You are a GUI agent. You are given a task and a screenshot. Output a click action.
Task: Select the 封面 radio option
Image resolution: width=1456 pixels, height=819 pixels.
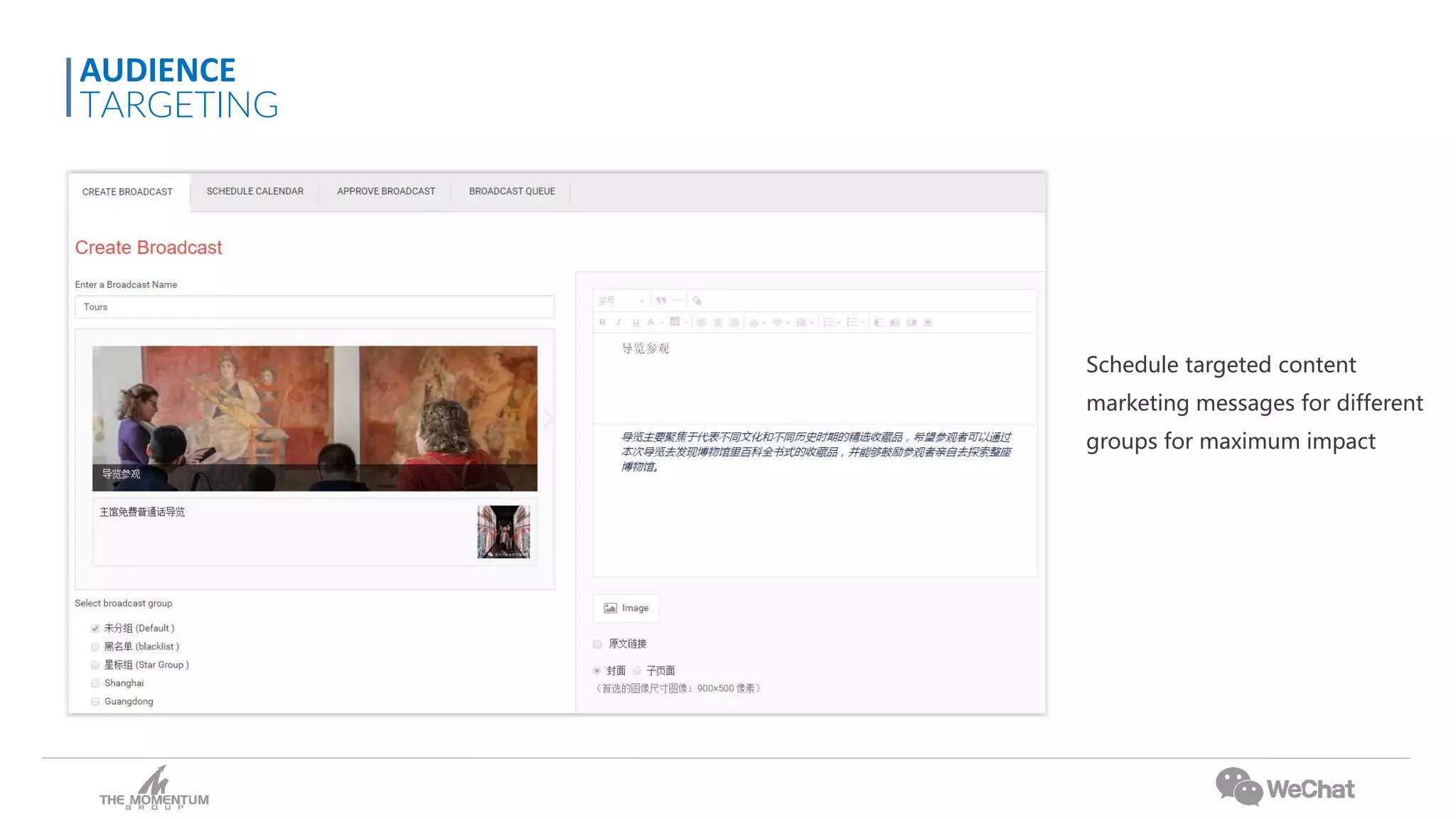click(x=597, y=670)
